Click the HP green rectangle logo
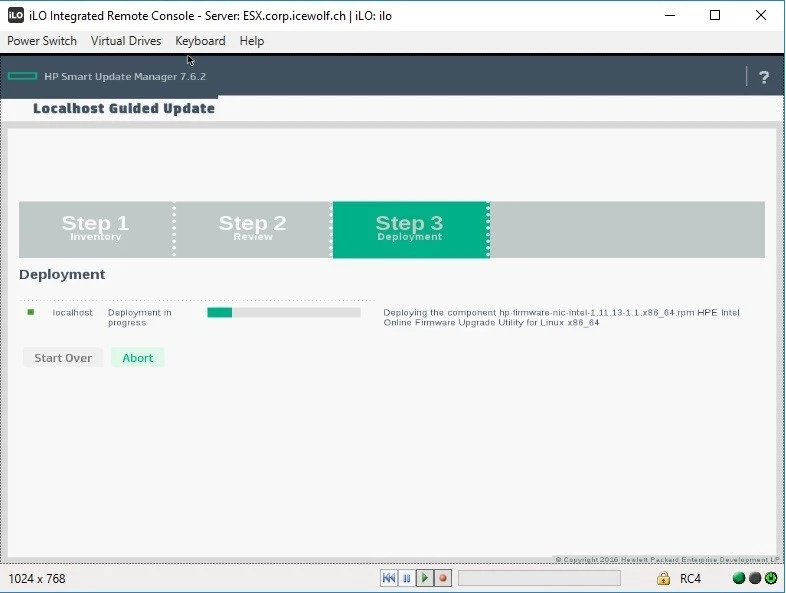 23,76
